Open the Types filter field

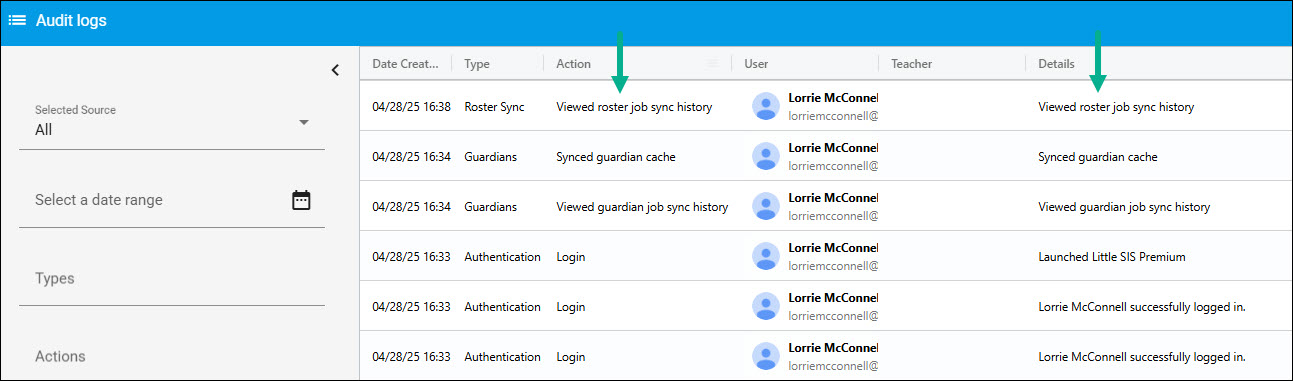click(172, 278)
